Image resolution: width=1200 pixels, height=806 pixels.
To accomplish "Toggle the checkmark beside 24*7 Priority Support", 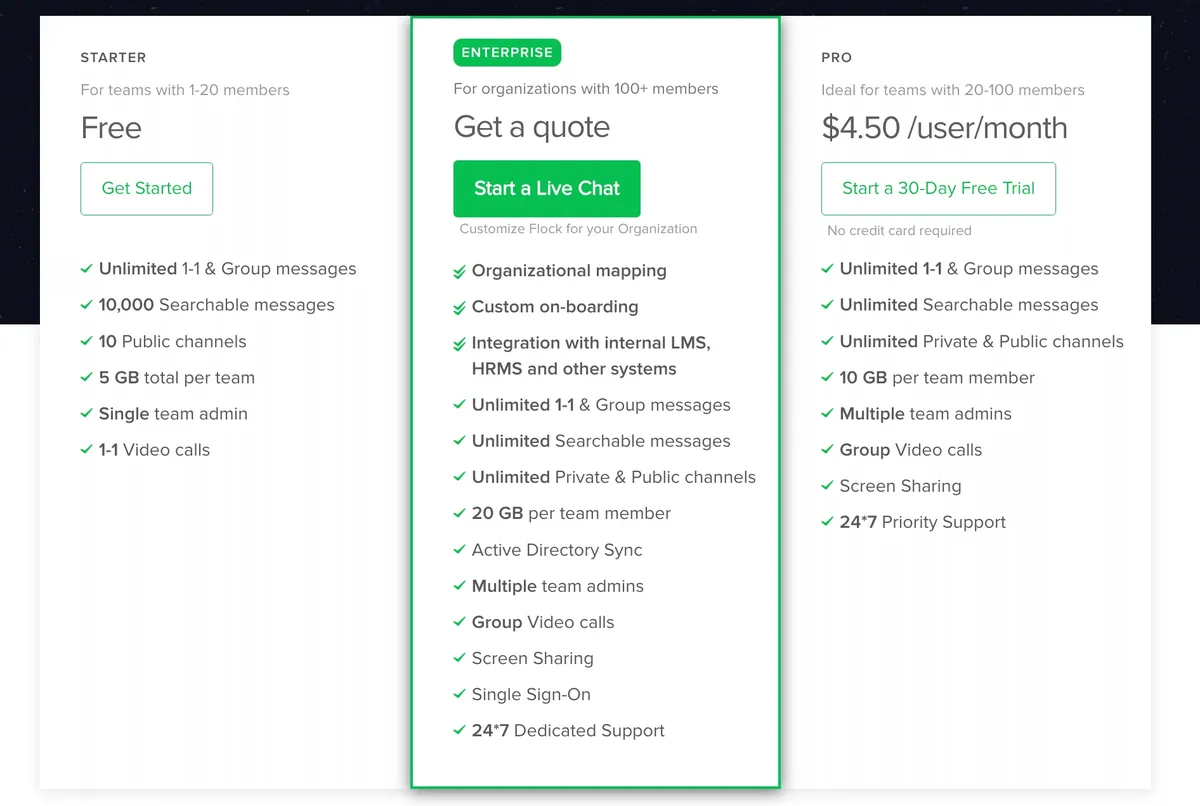I will click(x=828, y=521).
